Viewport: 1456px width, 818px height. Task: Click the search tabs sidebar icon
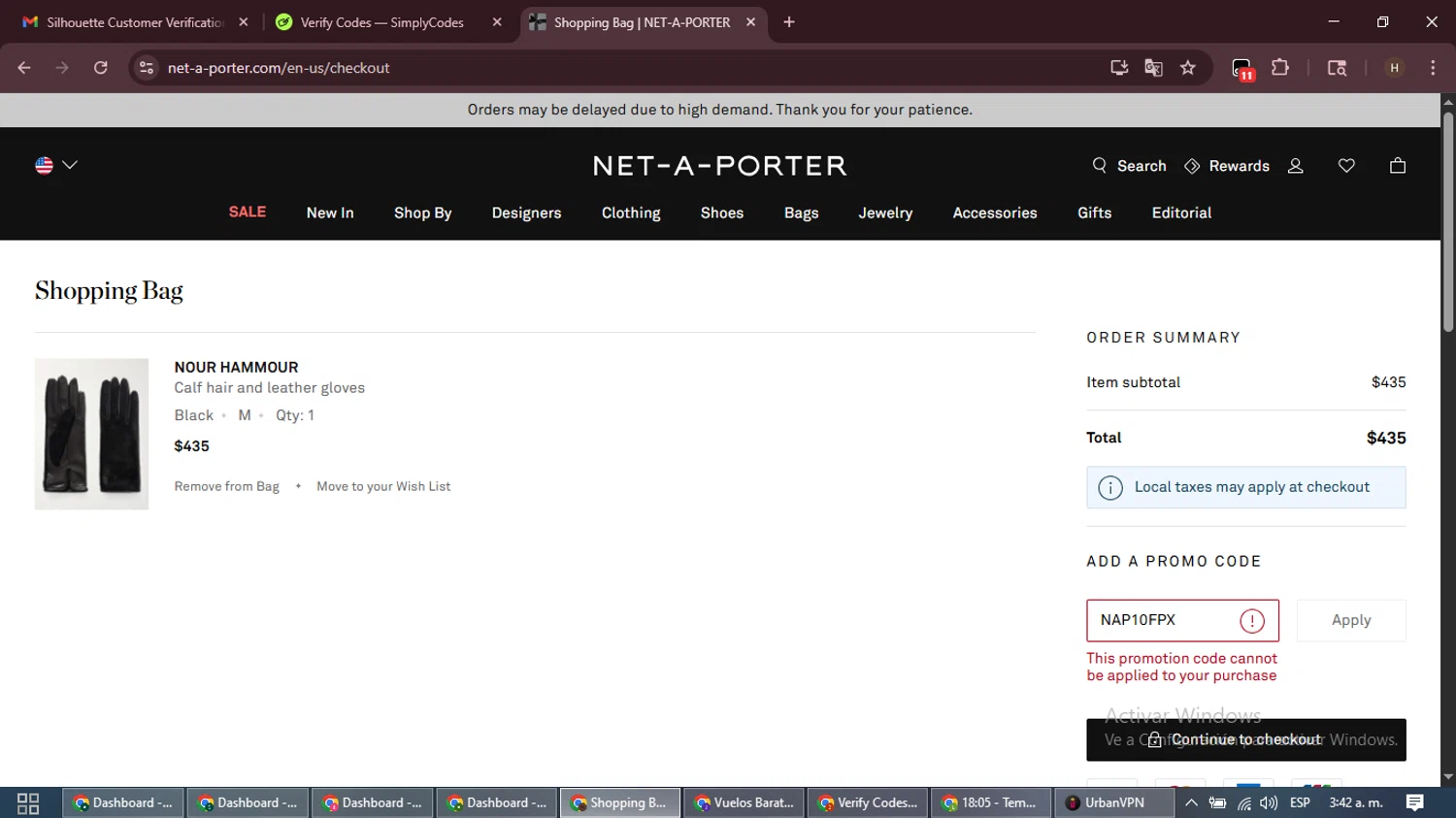(x=1337, y=68)
